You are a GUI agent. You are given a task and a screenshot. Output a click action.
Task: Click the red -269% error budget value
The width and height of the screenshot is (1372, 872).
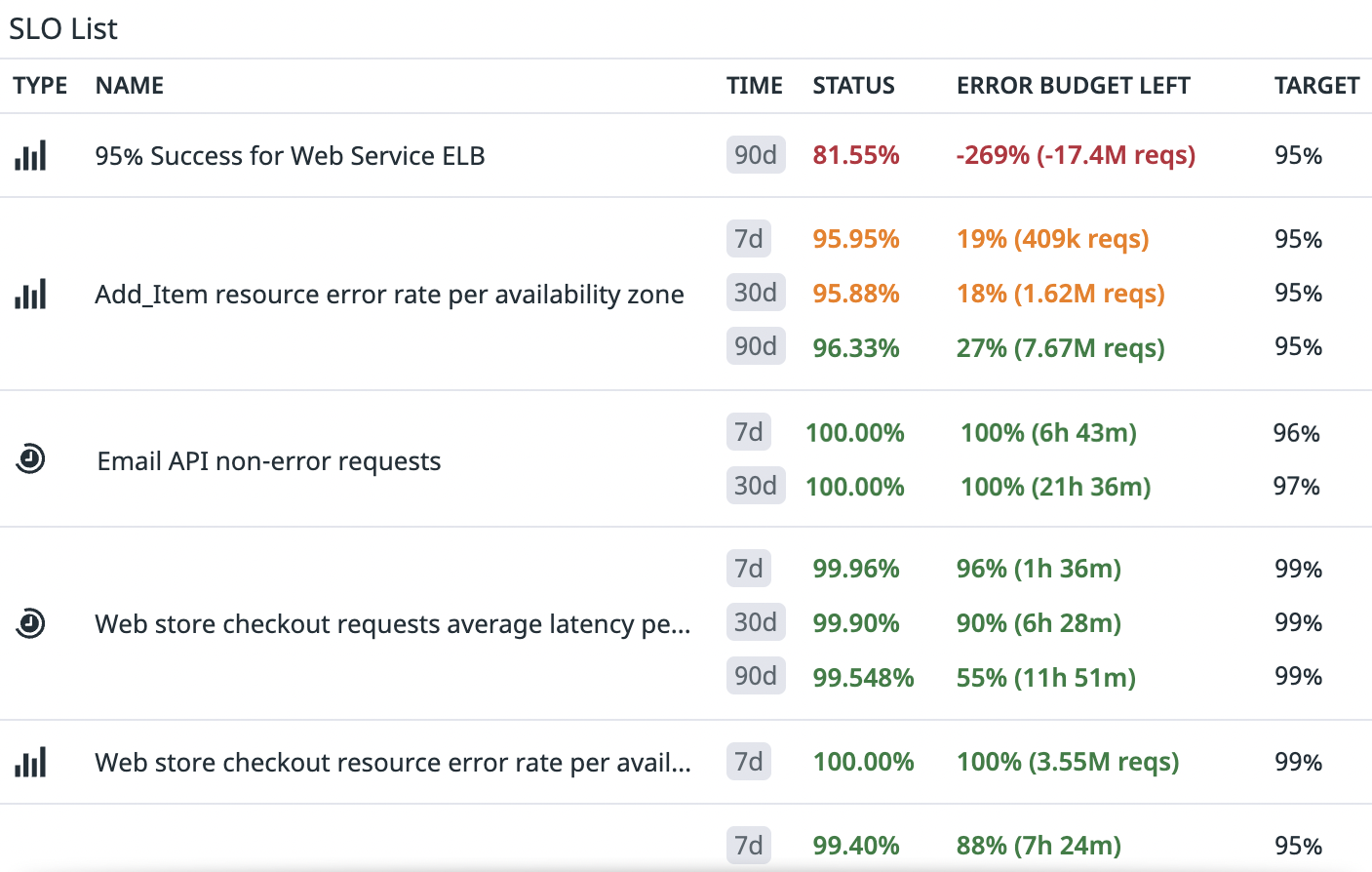[x=1076, y=155]
